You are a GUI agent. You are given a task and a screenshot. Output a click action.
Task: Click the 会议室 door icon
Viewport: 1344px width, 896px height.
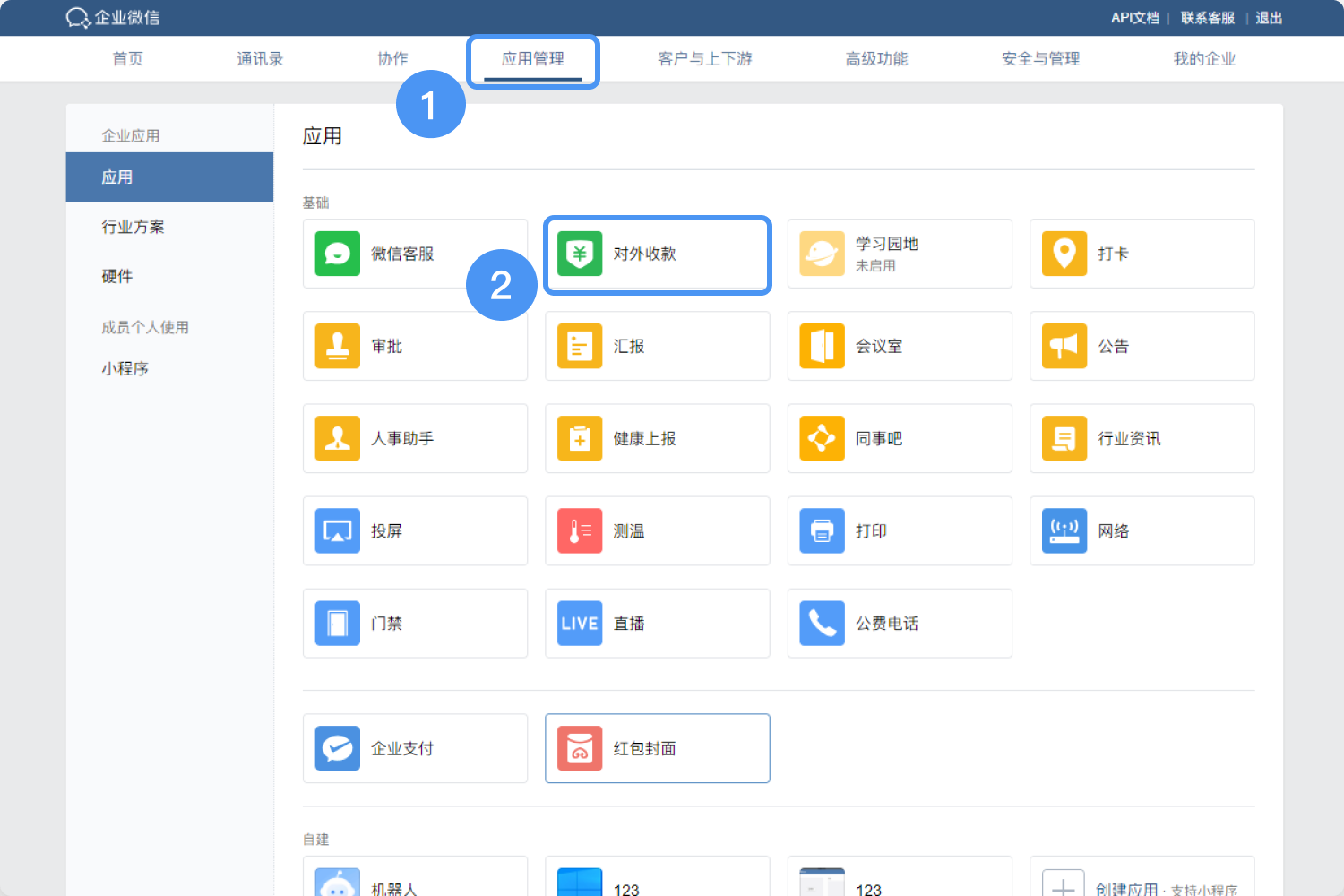823,346
